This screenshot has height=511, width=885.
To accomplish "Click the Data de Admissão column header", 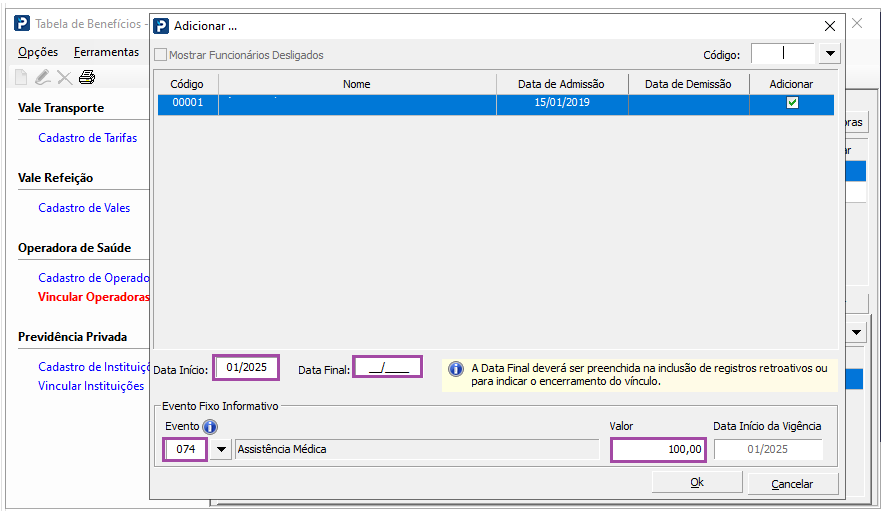I will [562, 84].
